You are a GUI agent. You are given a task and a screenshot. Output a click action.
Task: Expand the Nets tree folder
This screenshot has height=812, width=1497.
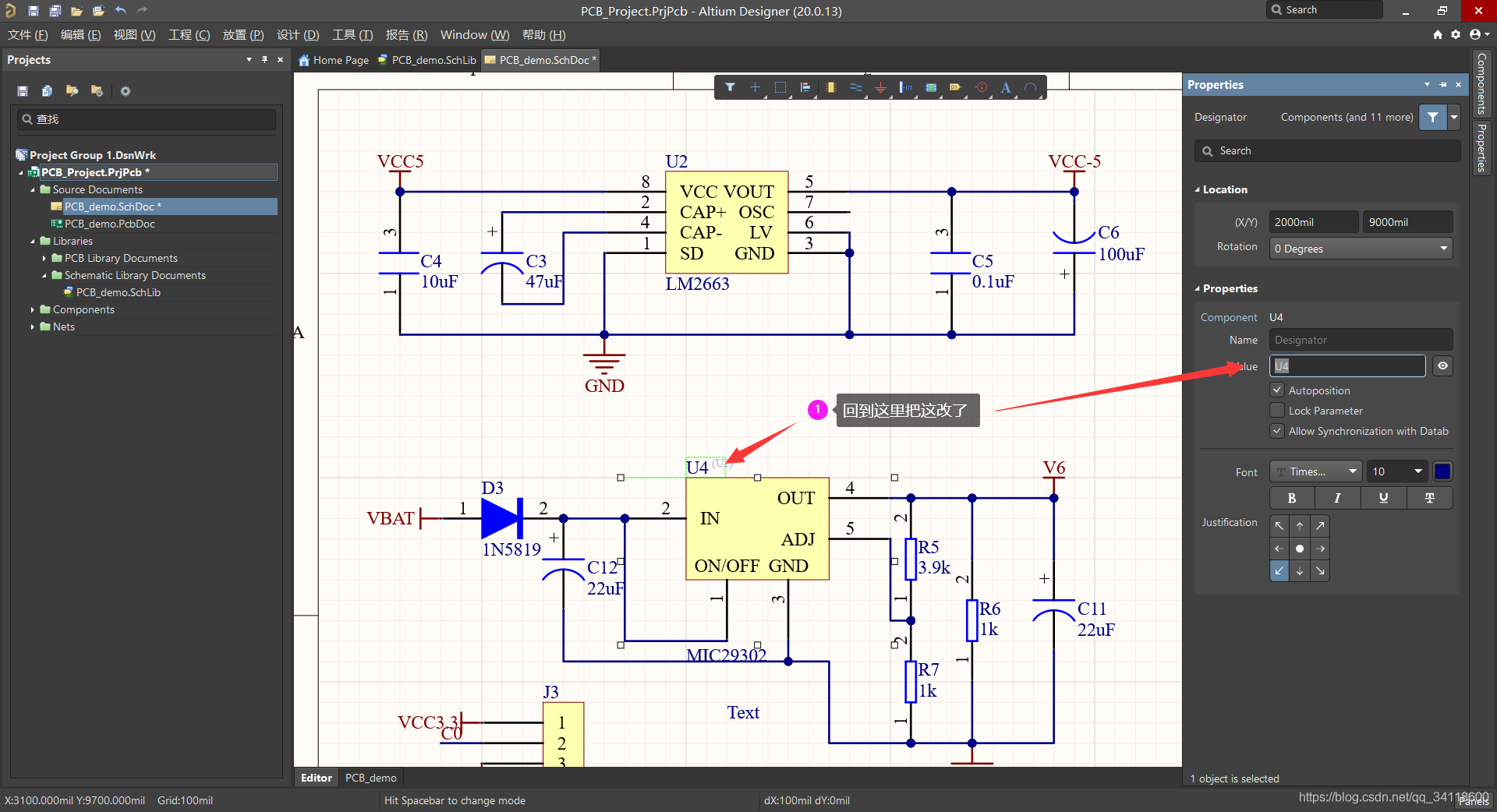point(33,327)
